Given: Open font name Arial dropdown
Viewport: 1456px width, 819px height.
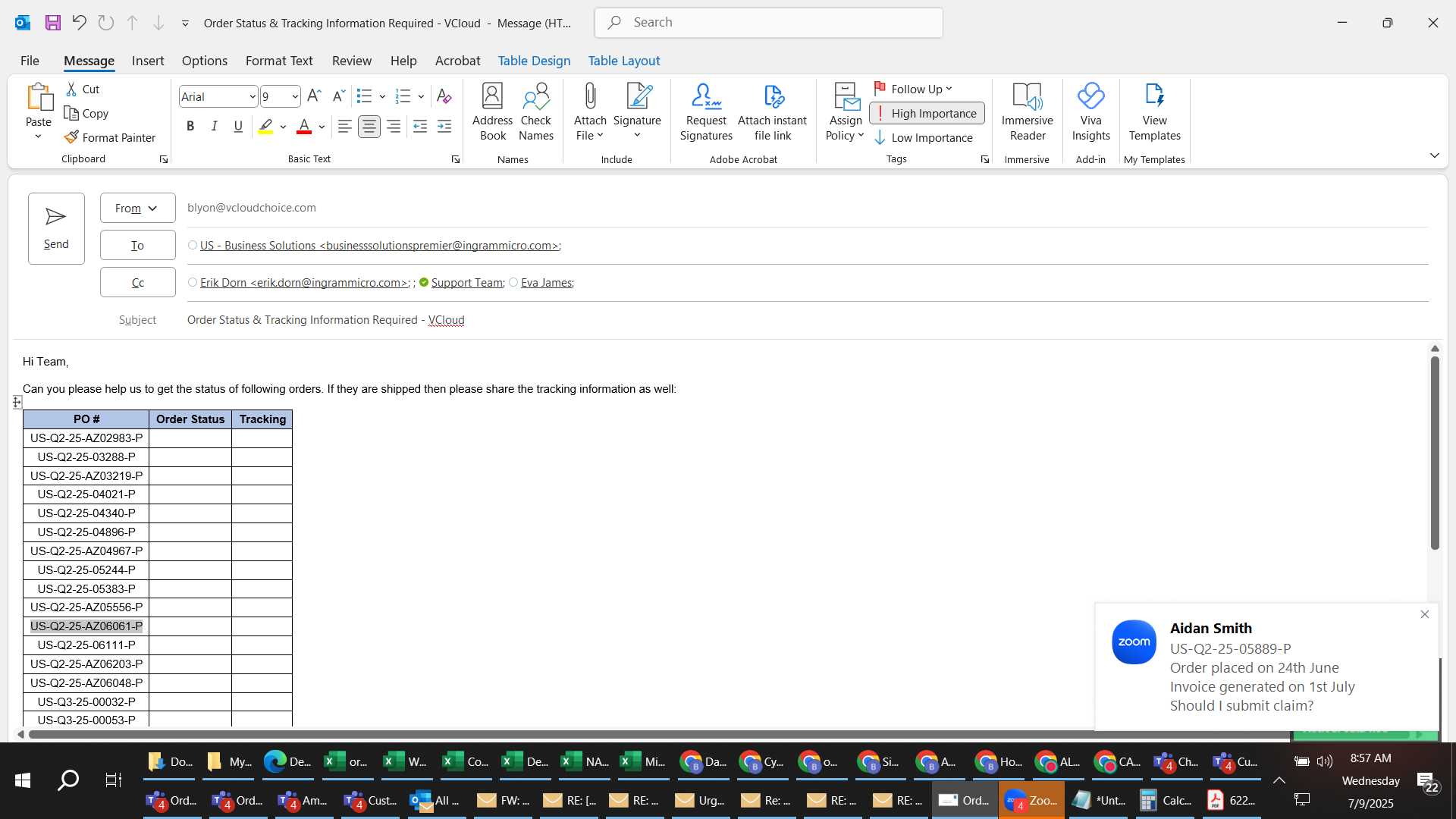Looking at the screenshot, I should [x=253, y=96].
